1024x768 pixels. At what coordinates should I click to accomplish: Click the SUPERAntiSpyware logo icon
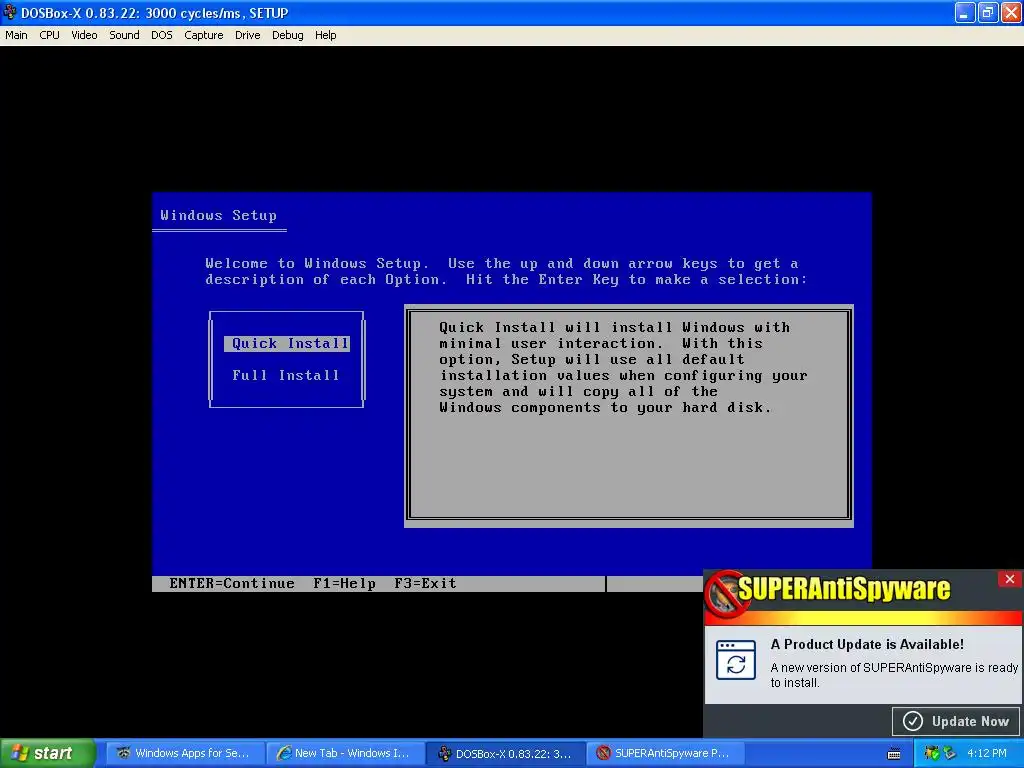[x=726, y=593]
